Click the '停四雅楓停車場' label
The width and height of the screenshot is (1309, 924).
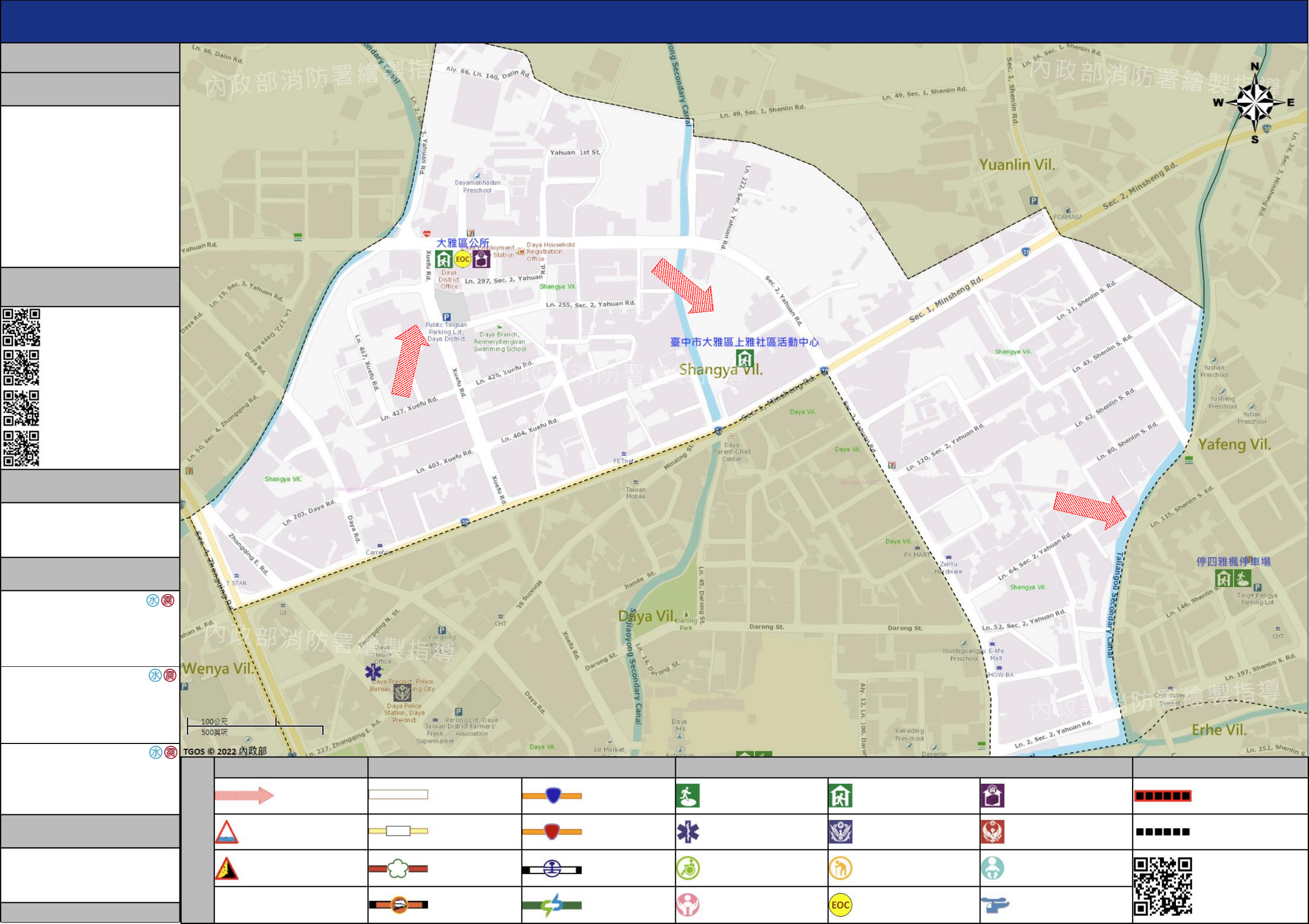1233,561
